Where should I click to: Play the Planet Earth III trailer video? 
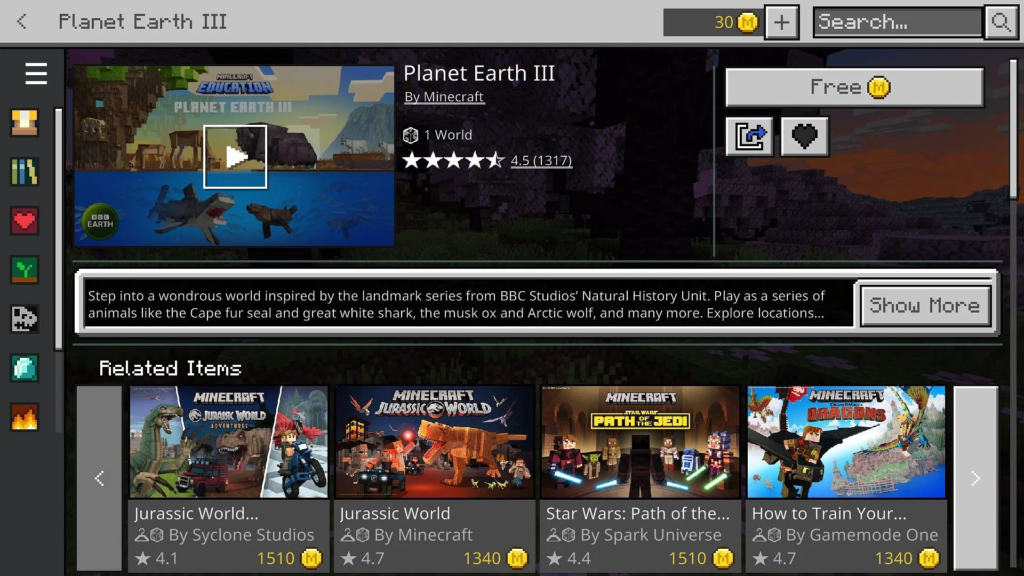235,157
